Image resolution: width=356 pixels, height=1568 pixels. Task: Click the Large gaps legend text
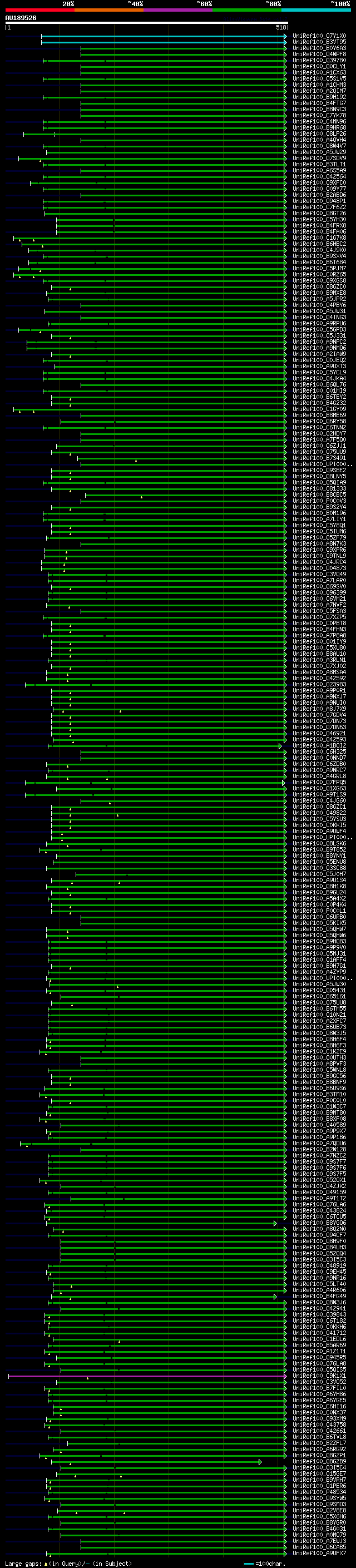(x=23, y=1564)
